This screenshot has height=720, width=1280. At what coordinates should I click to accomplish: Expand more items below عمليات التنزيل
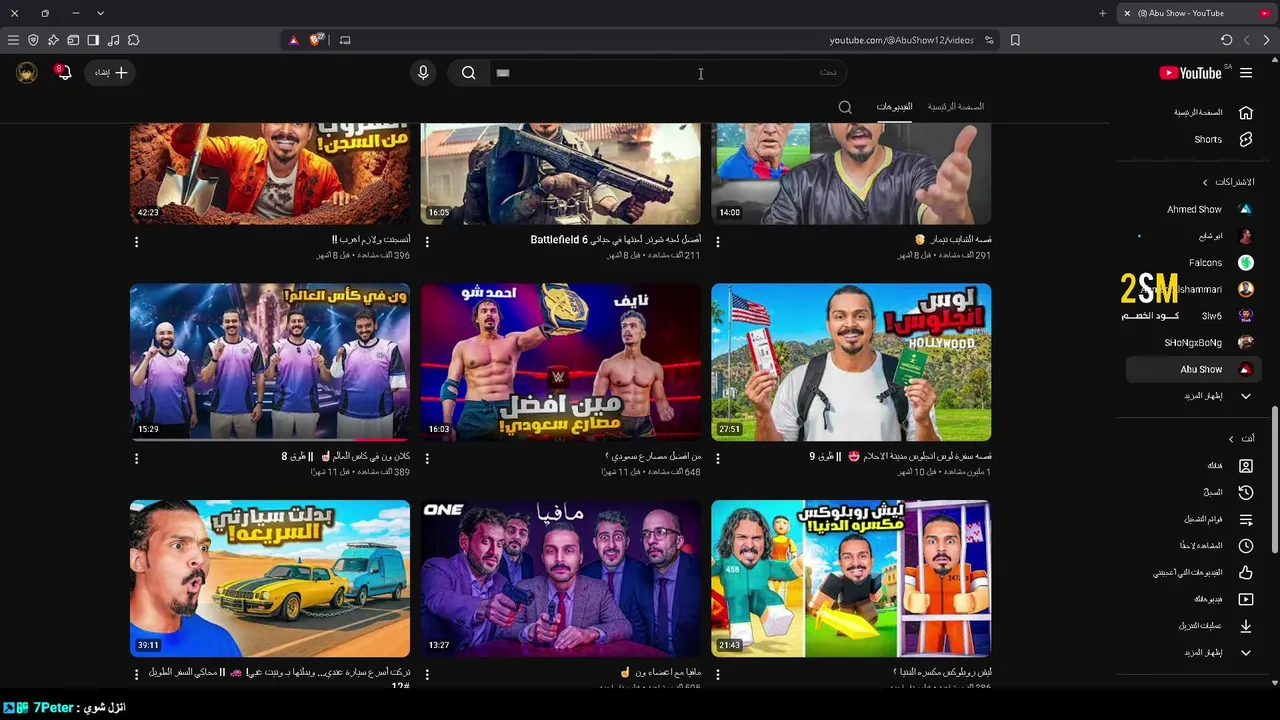click(x=1213, y=653)
